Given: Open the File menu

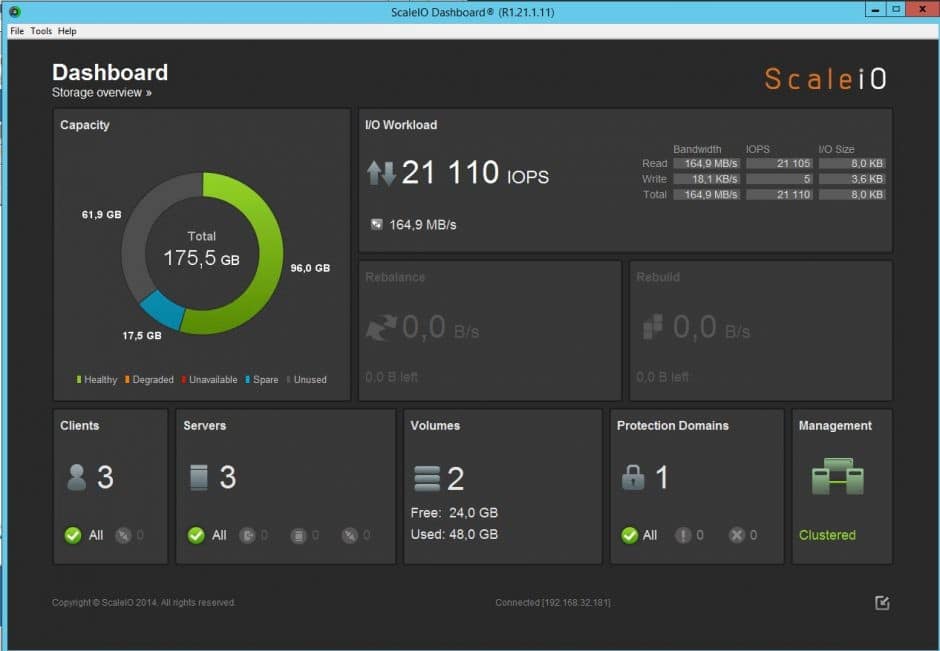Looking at the screenshot, I should point(16,31).
